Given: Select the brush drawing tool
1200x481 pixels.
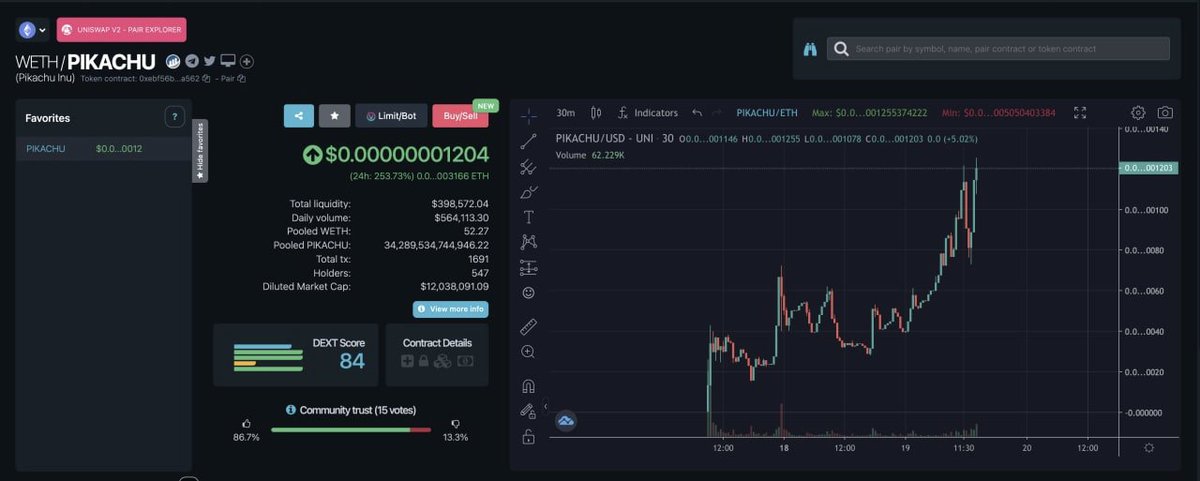Looking at the screenshot, I should click(x=528, y=191).
